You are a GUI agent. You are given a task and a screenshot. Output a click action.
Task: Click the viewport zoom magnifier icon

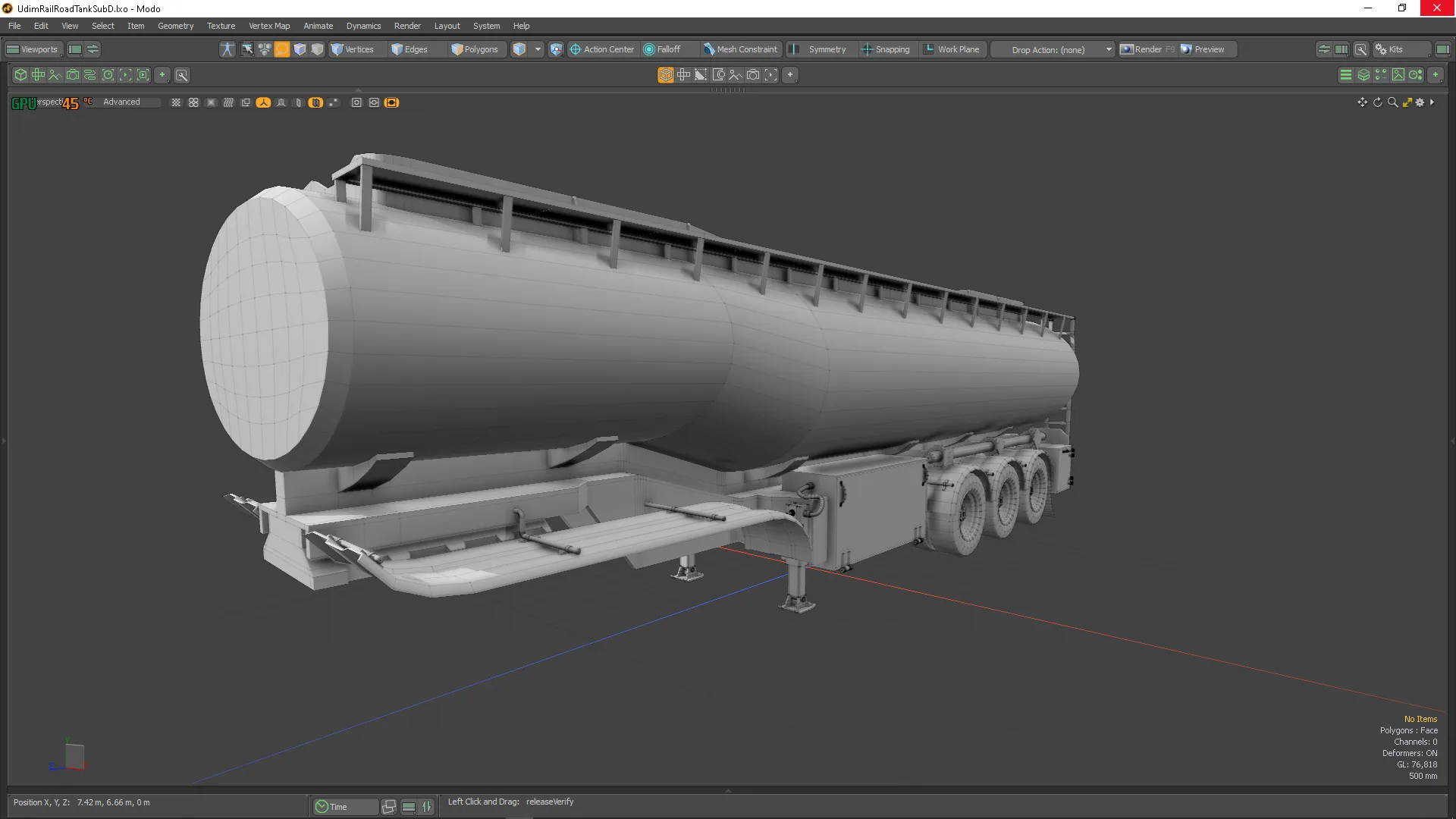1392,102
